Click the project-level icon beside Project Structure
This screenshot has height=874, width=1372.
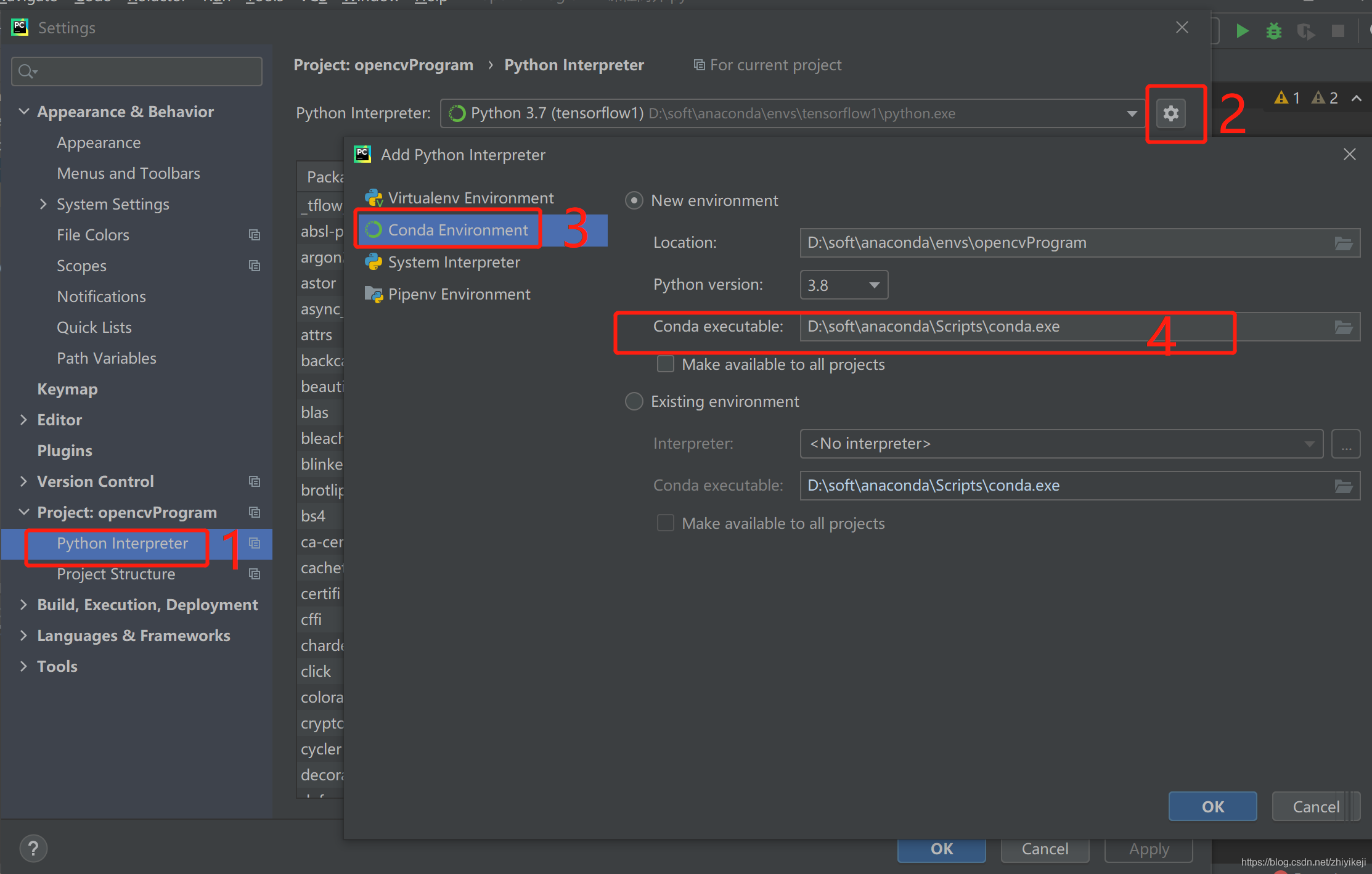click(x=255, y=574)
